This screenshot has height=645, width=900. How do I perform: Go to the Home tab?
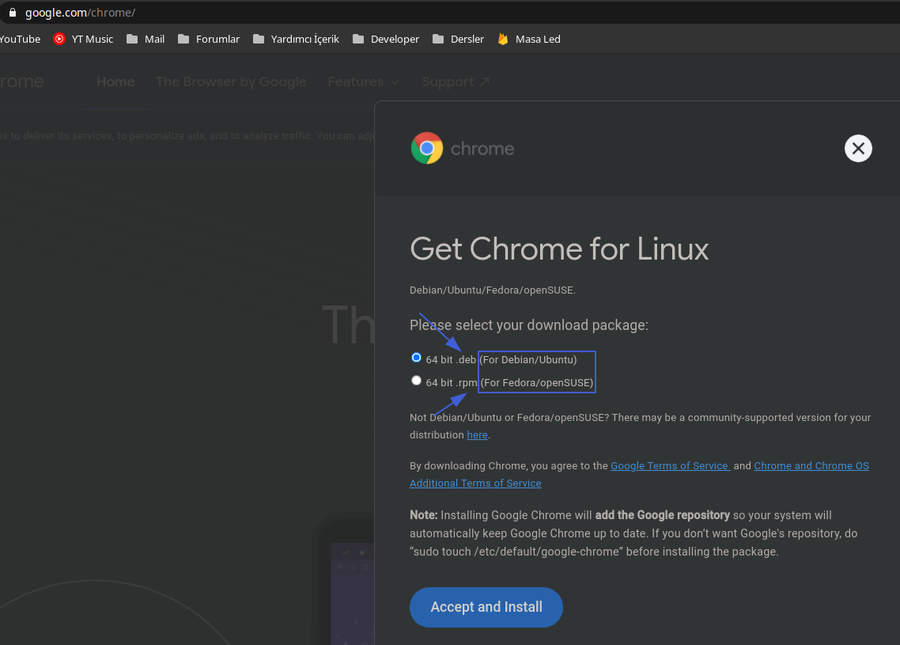pyautogui.click(x=116, y=82)
